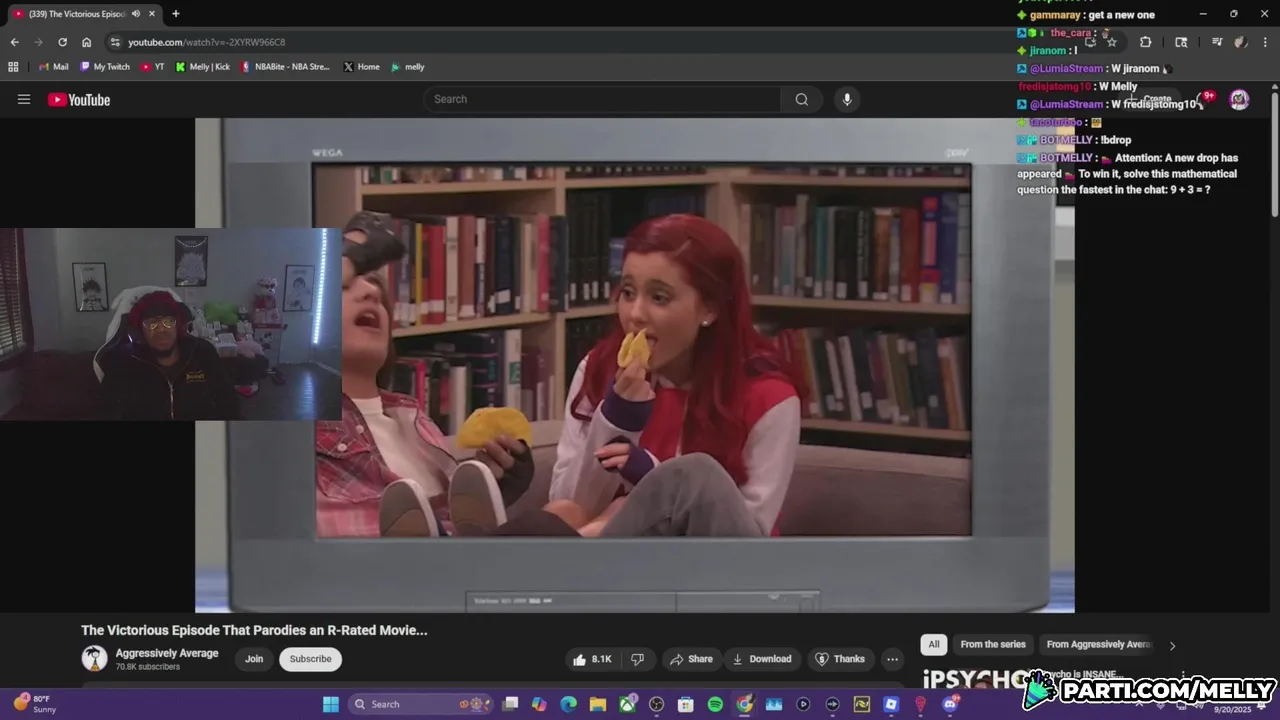Open Chrome media controls icon
1280x720 pixels.
[1216, 42]
